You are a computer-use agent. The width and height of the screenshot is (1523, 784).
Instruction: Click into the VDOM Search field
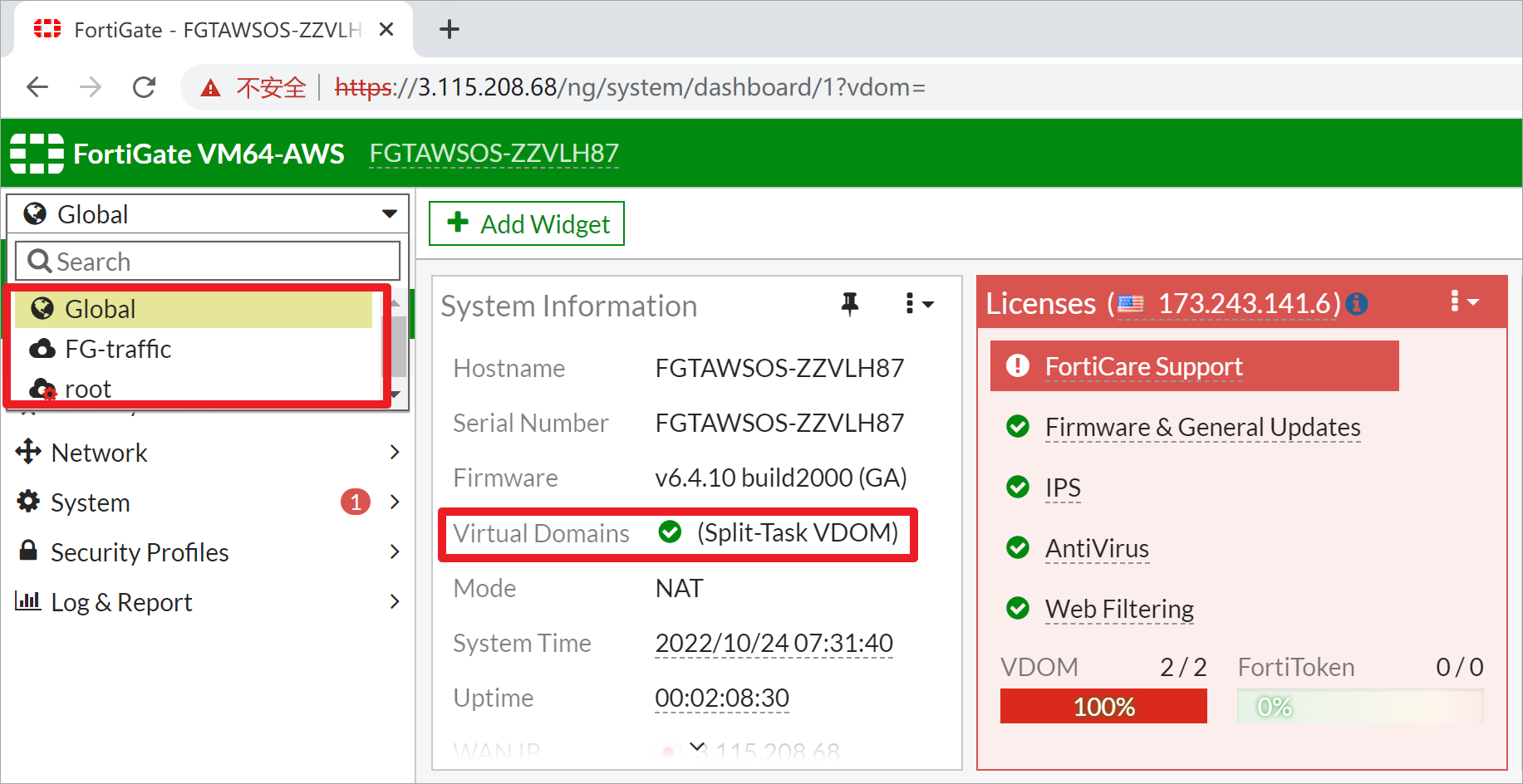pos(208,261)
